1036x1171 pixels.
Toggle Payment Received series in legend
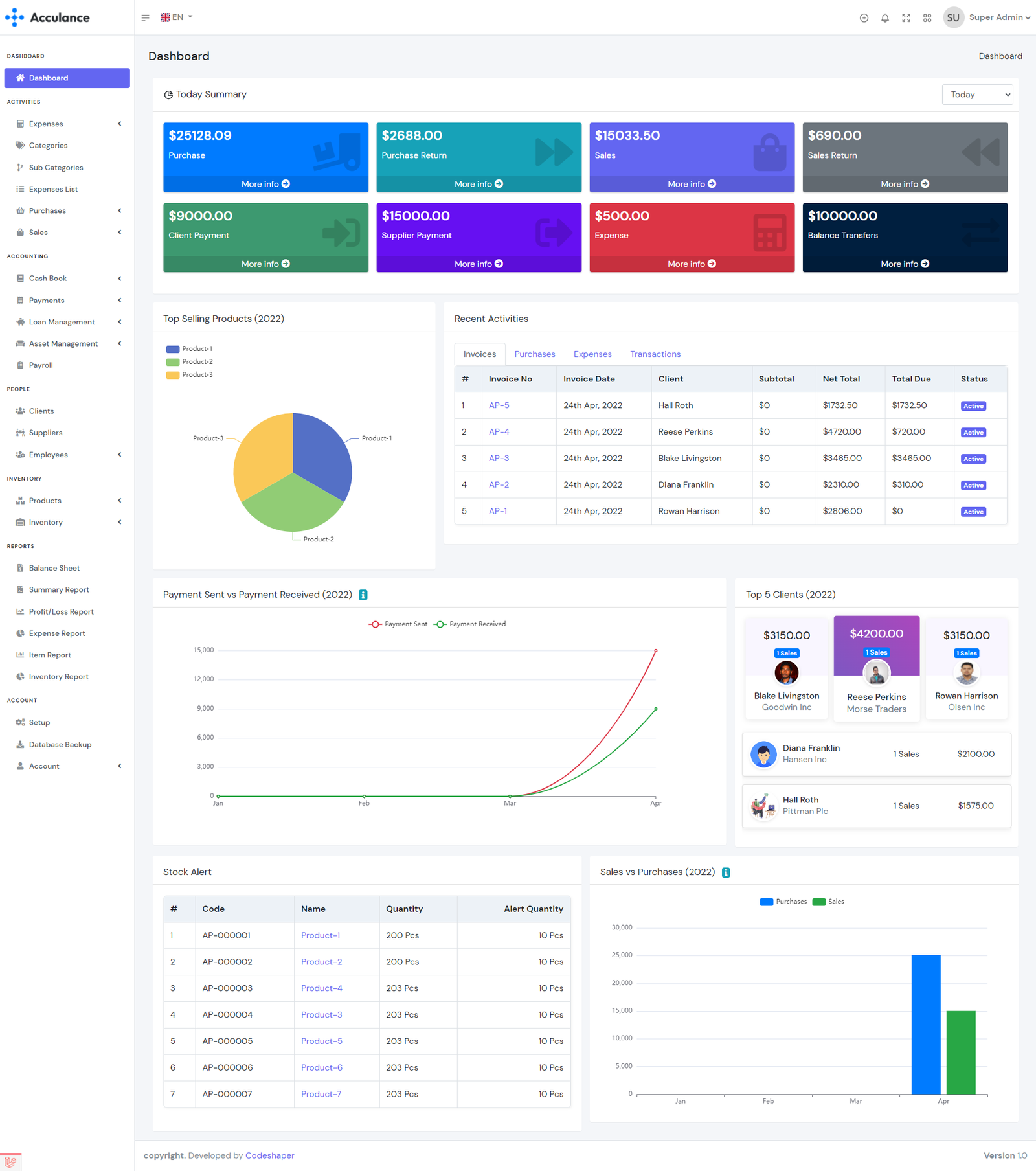[x=469, y=624]
